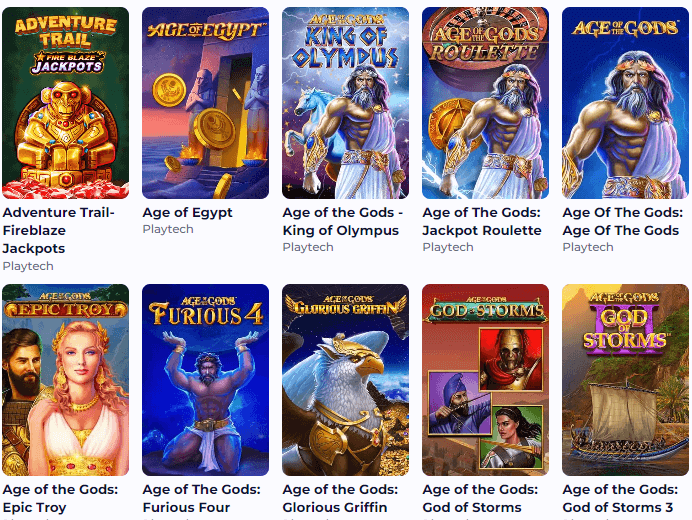This screenshot has width=692, height=520.
Task: Open the Age of Egypt game thumbnail
Action: [x=205, y=103]
